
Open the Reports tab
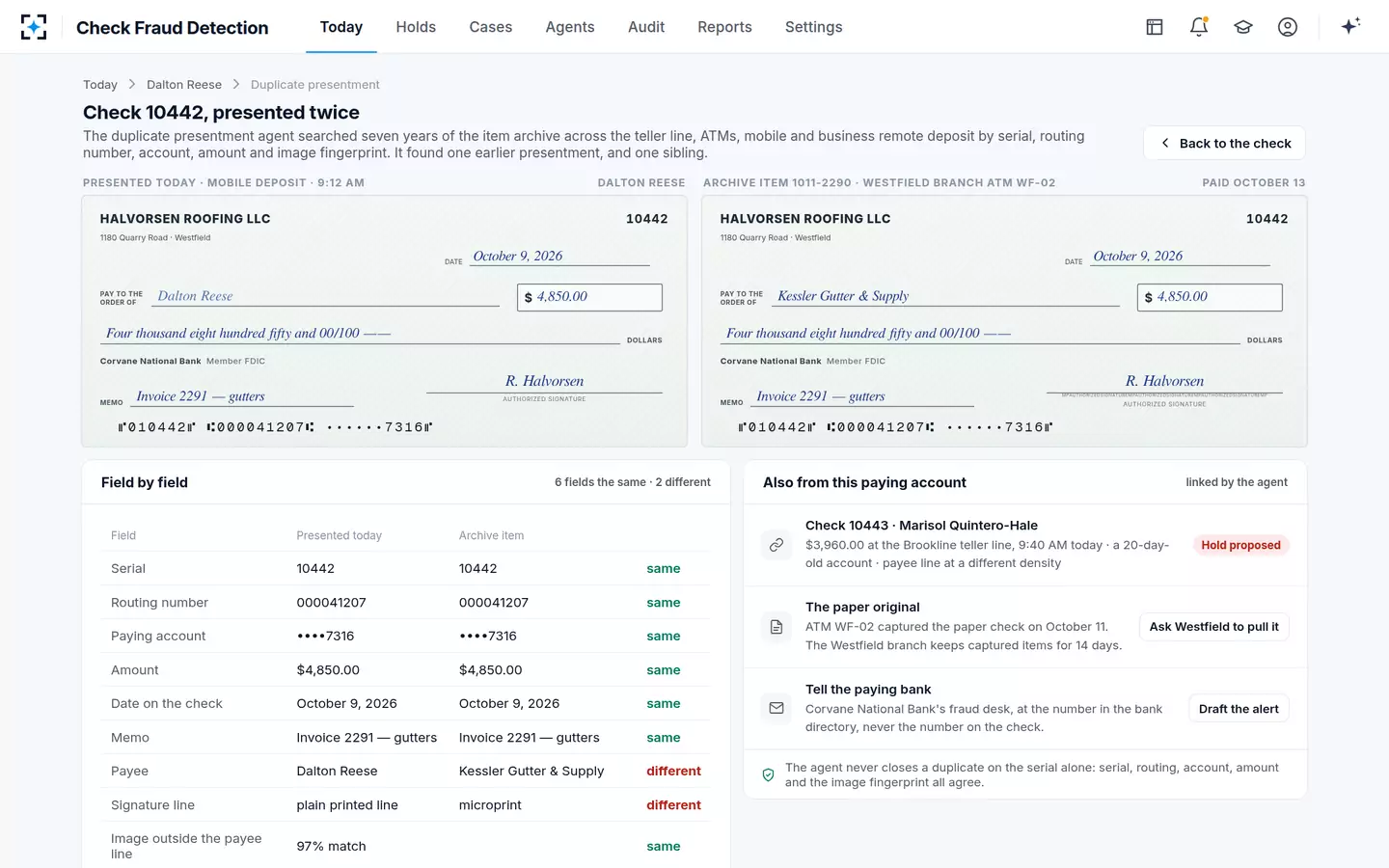724,27
